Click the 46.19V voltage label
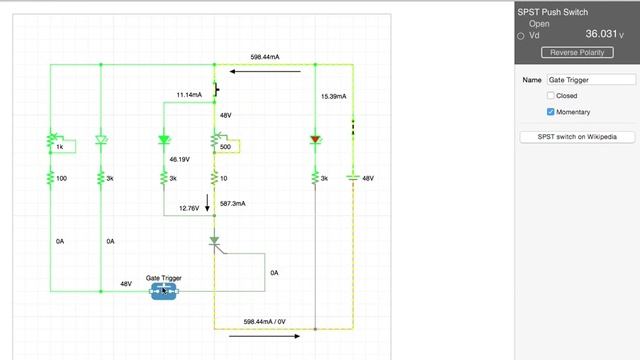 180,159
